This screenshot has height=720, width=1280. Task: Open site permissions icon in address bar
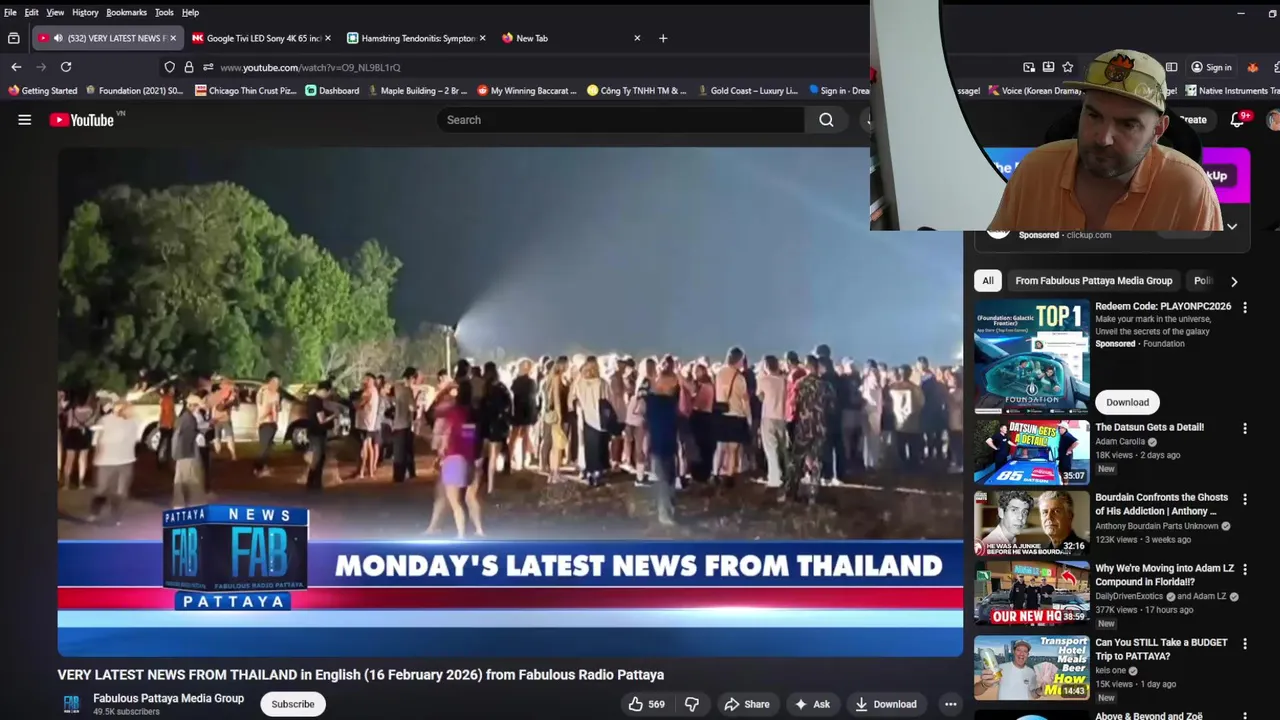click(x=208, y=67)
